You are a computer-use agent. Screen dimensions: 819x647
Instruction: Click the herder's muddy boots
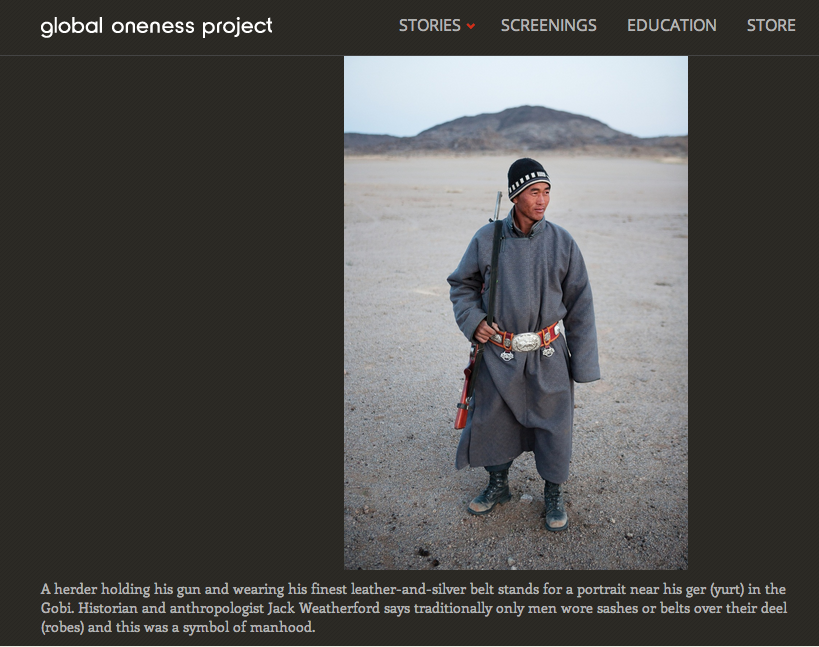point(520,500)
